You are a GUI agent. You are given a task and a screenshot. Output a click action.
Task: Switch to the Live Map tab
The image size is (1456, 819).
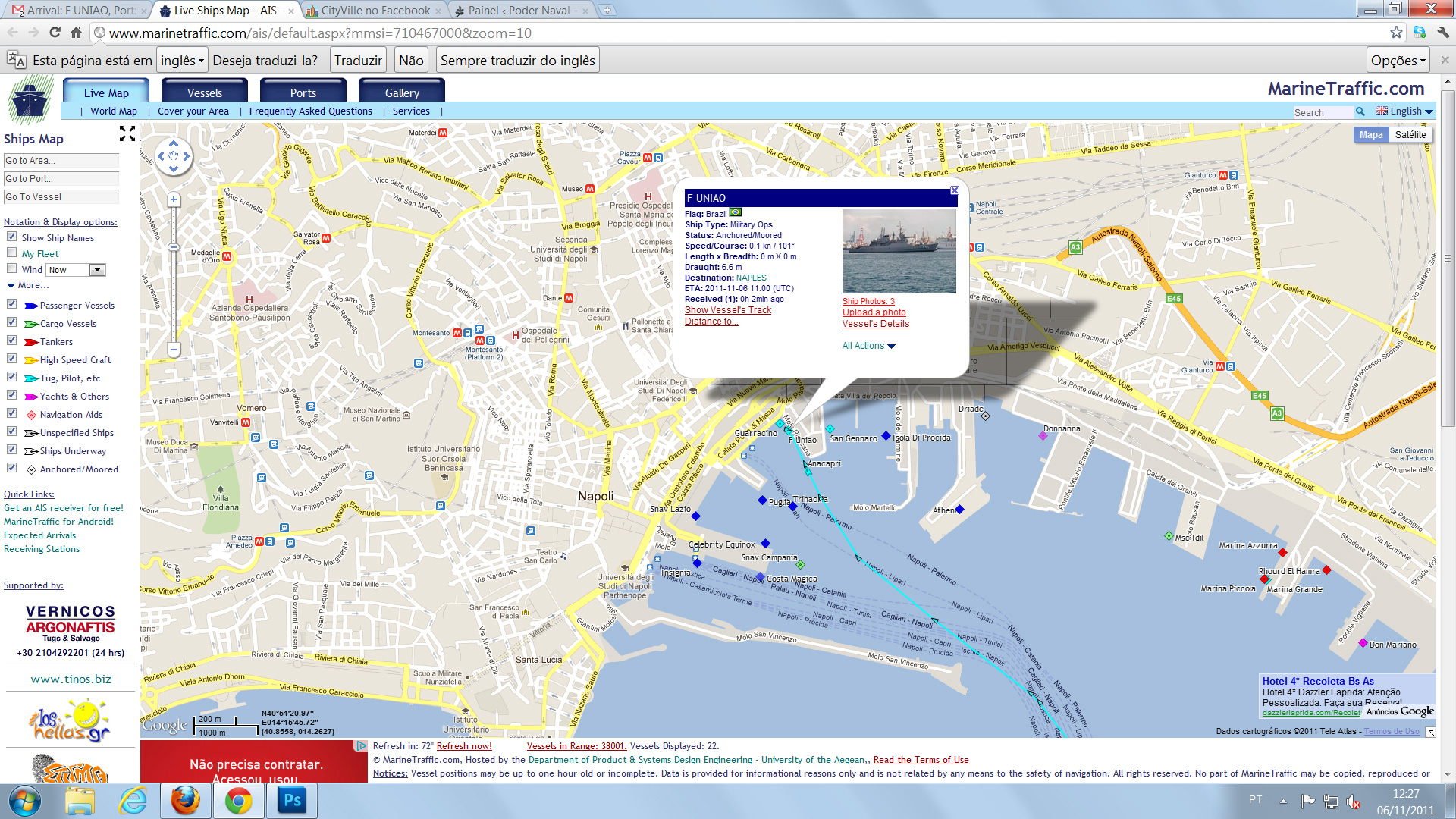(106, 91)
